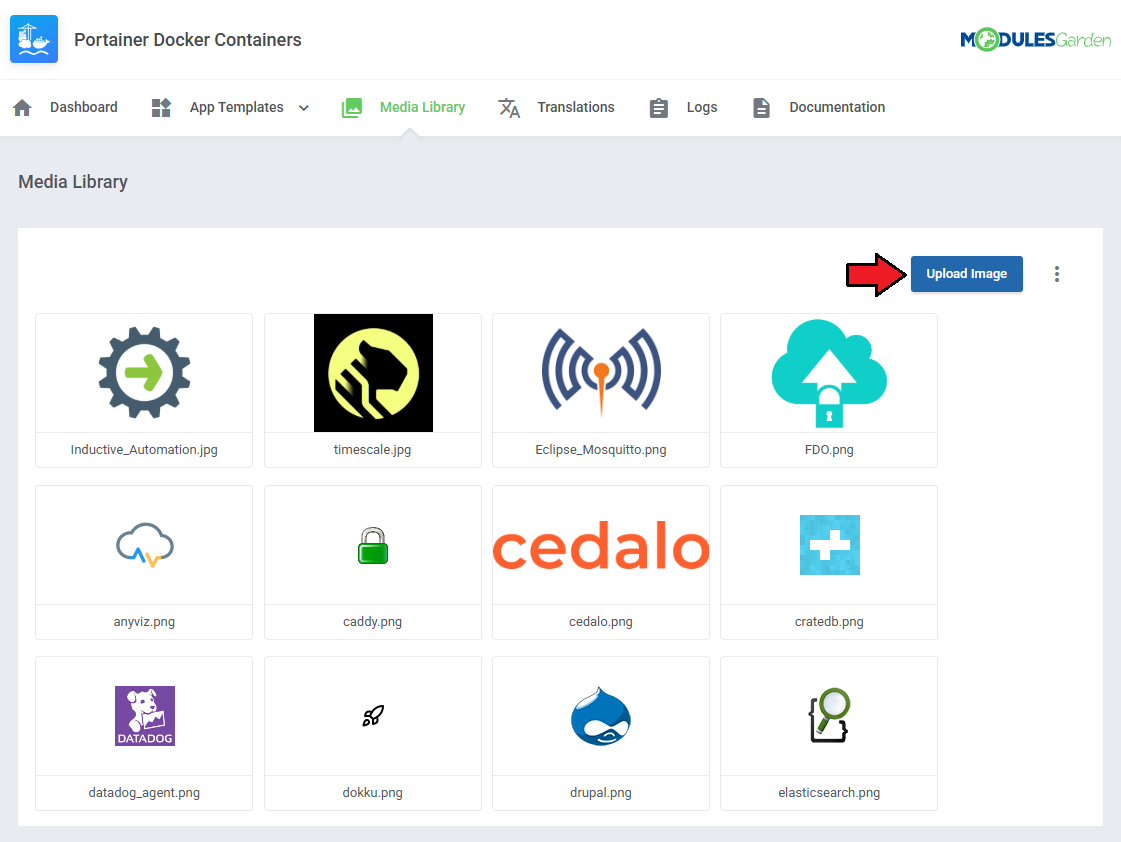Click the Documentation file icon
The width and height of the screenshot is (1121, 842).
pos(761,107)
